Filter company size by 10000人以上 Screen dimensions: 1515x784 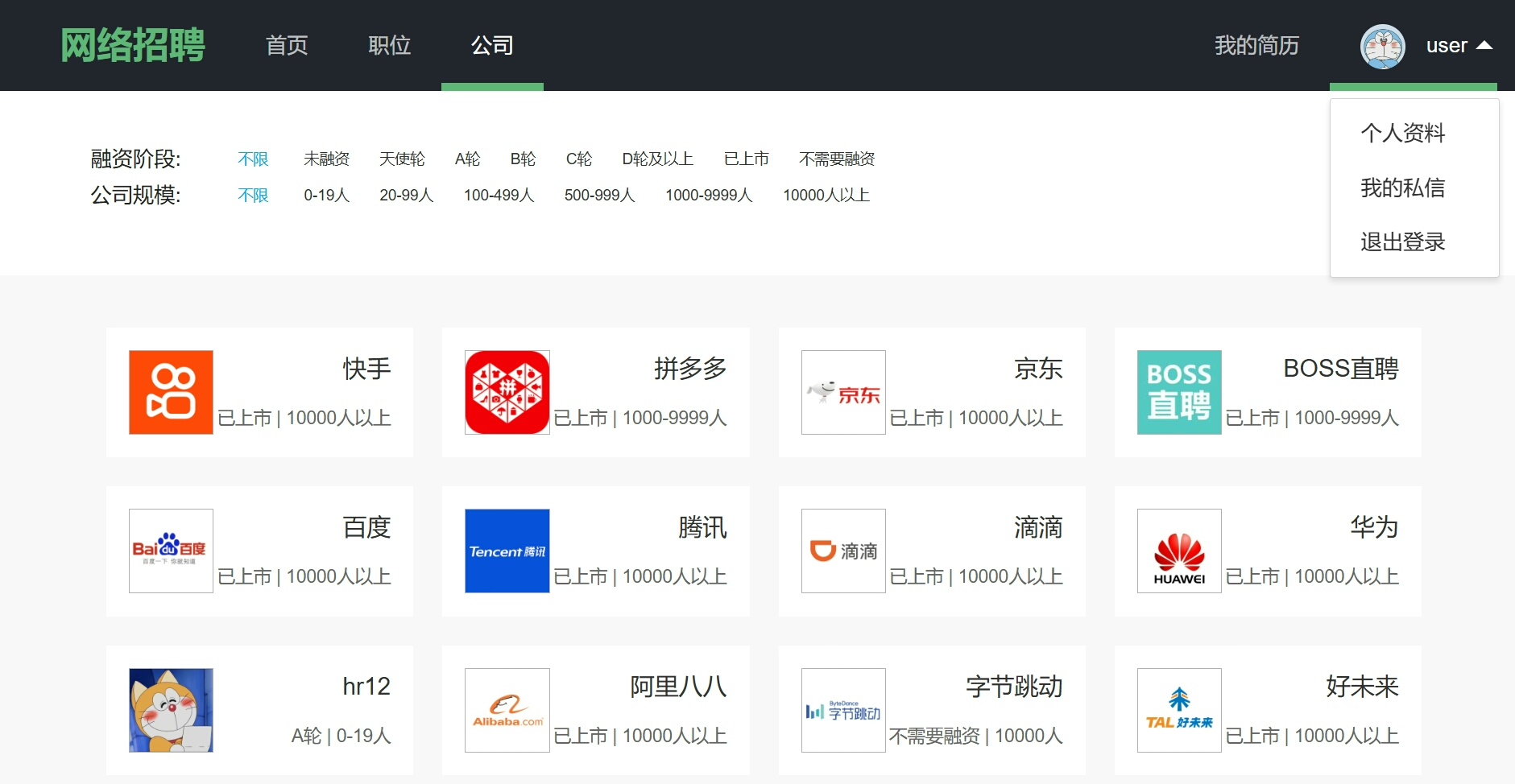826,196
